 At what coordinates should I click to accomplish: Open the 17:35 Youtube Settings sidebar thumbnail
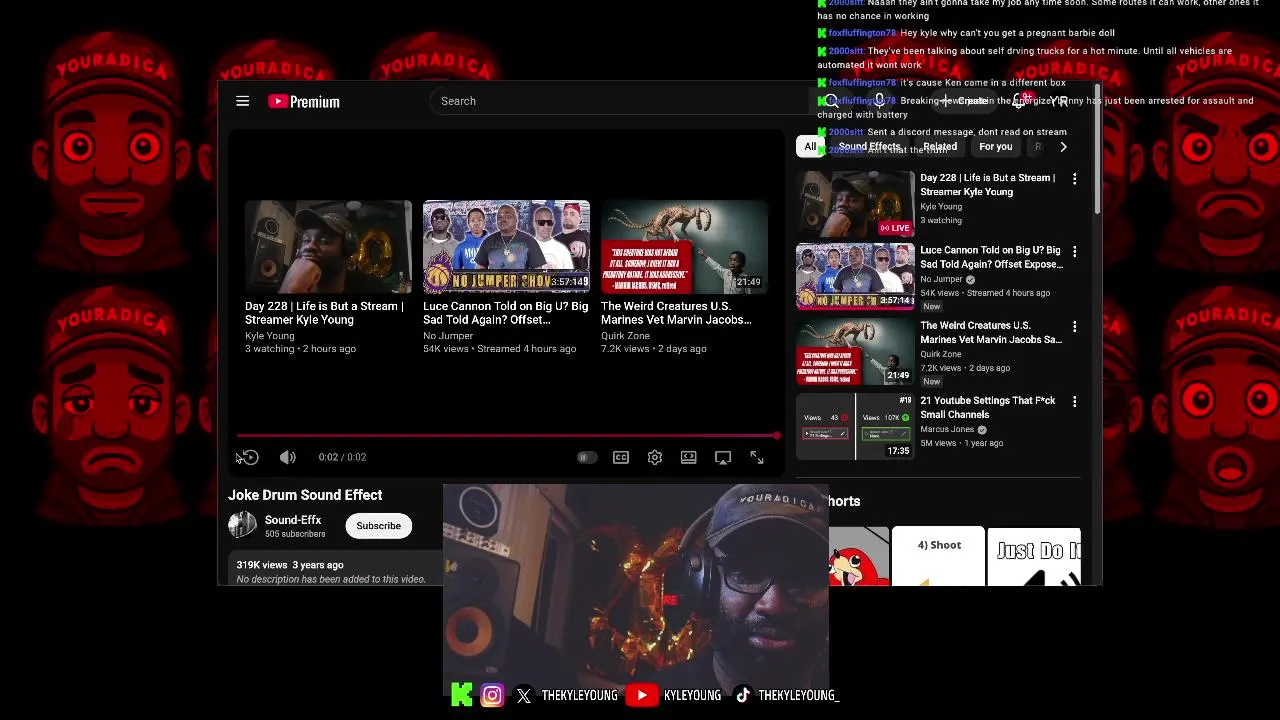855,426
